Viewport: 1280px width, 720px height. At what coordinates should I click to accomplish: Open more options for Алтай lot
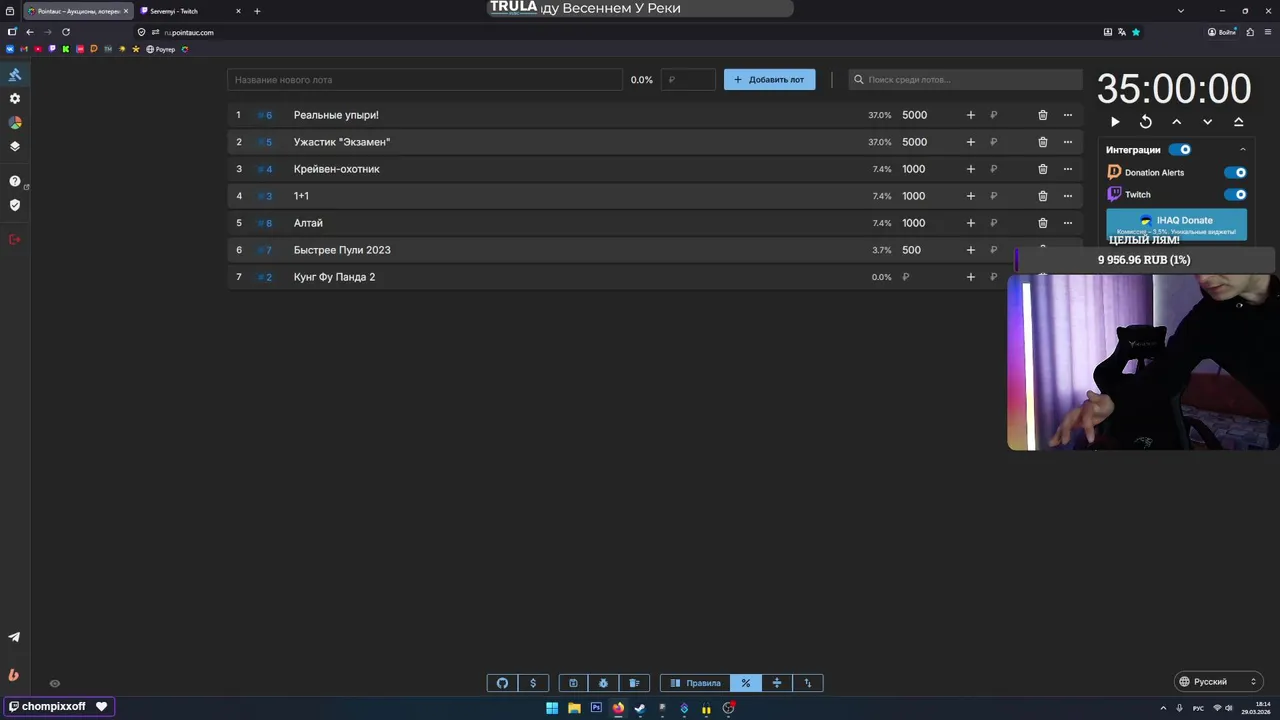[x=1068, y=223]
